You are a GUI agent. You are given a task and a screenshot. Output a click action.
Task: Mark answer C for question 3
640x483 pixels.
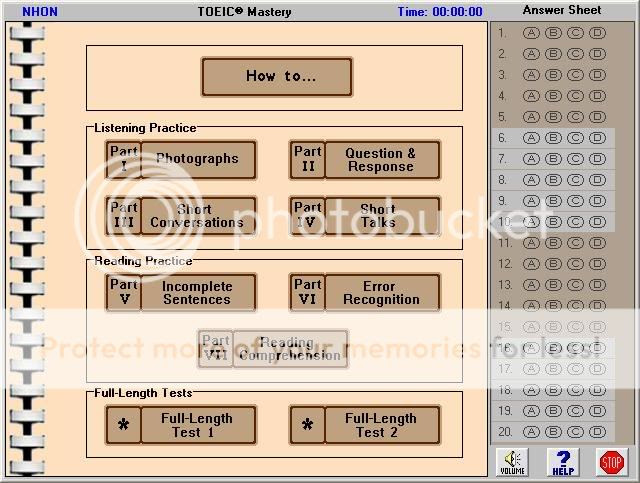point(575,75)
